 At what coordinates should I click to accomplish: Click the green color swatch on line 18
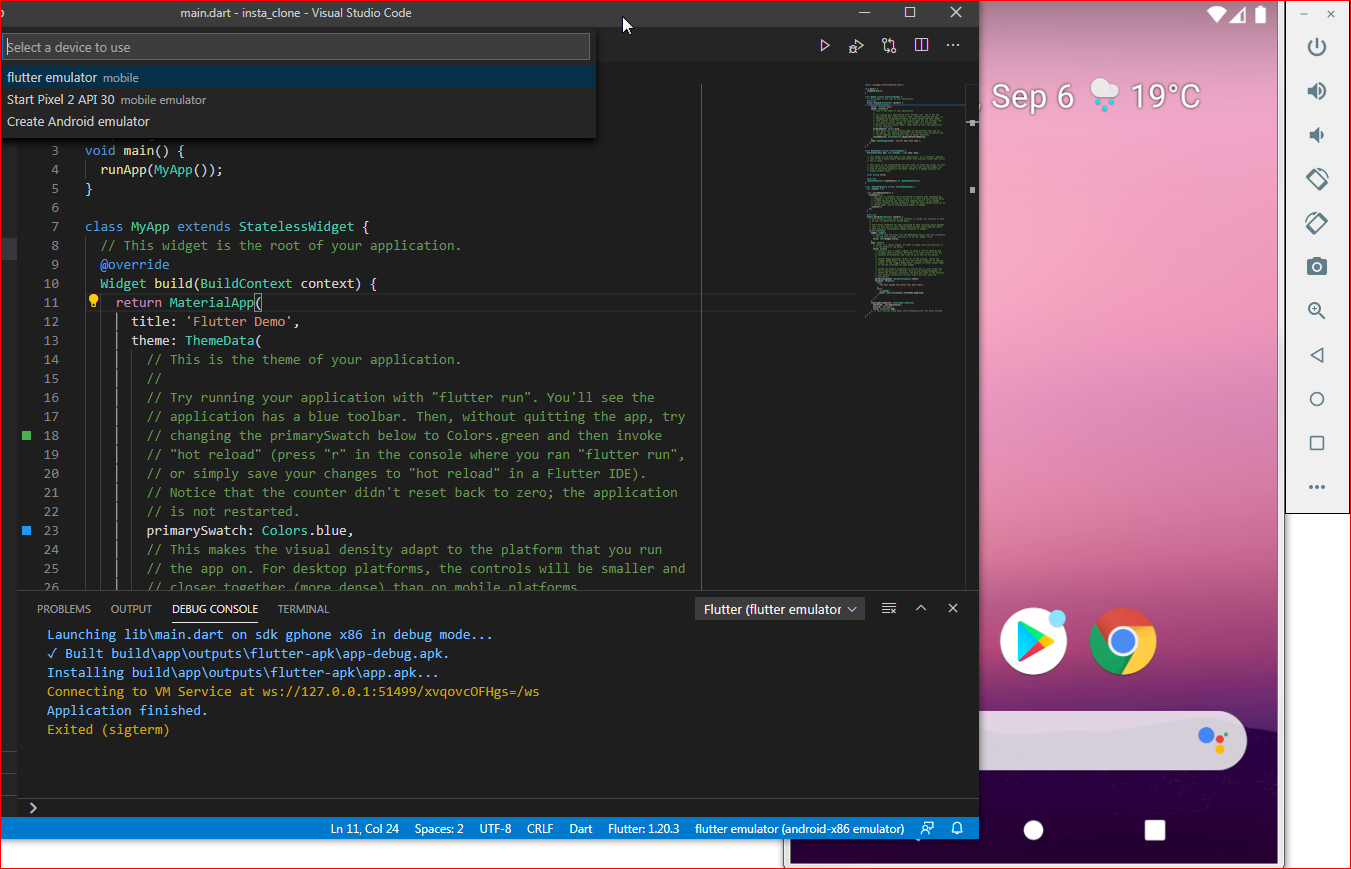tap(27, 436)
